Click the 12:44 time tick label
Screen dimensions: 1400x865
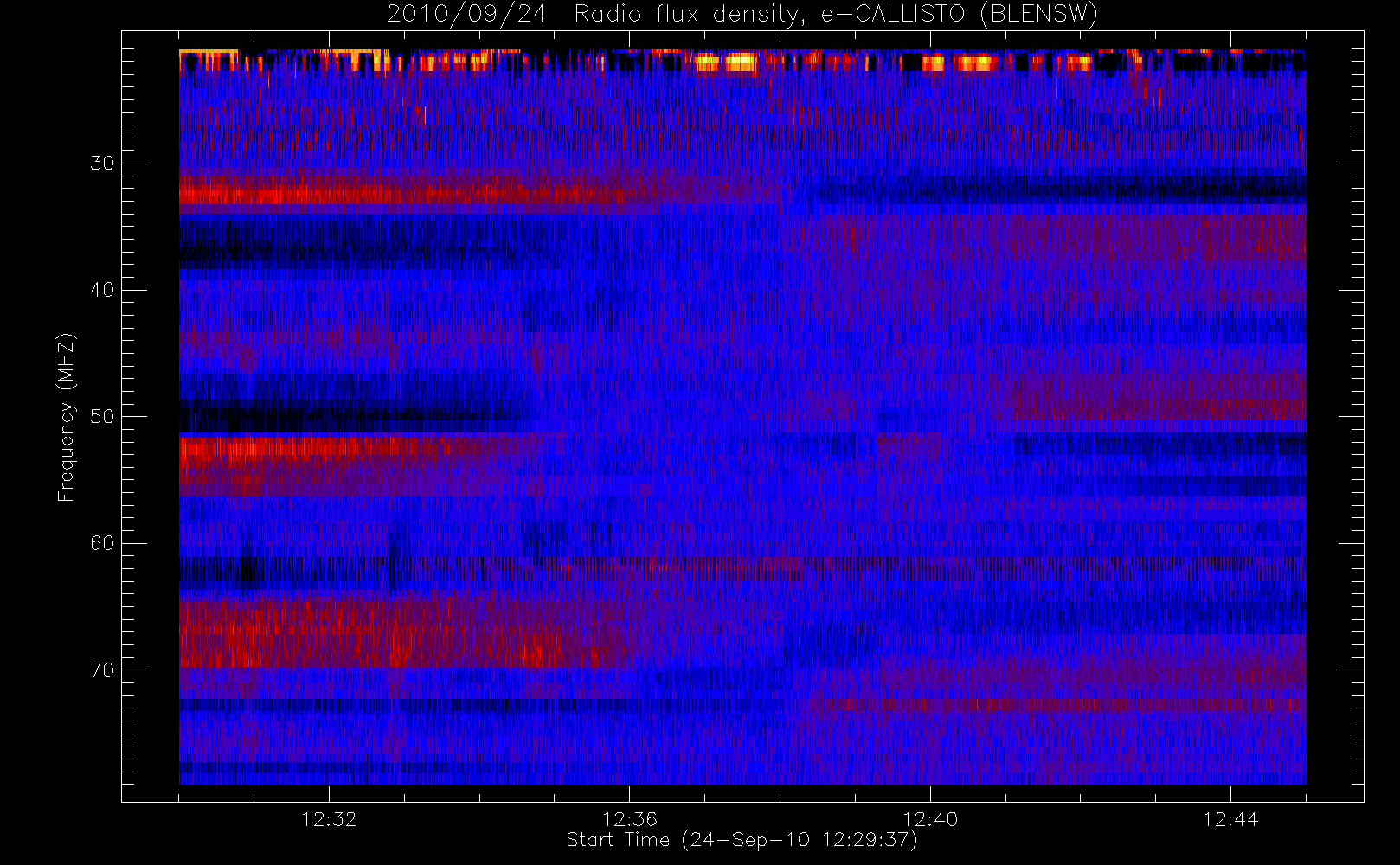pos(1230,818)
